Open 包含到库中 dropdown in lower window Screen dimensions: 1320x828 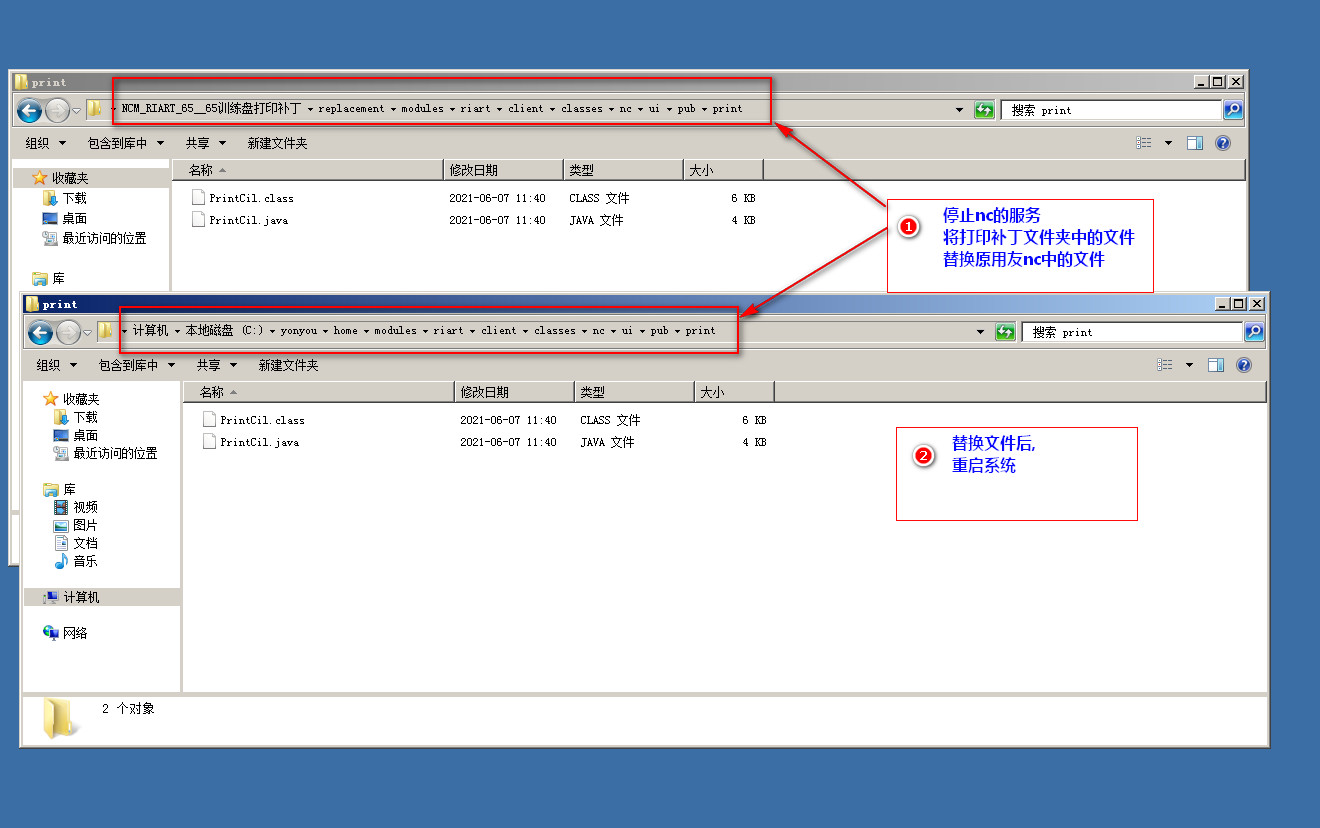point(137,365)
